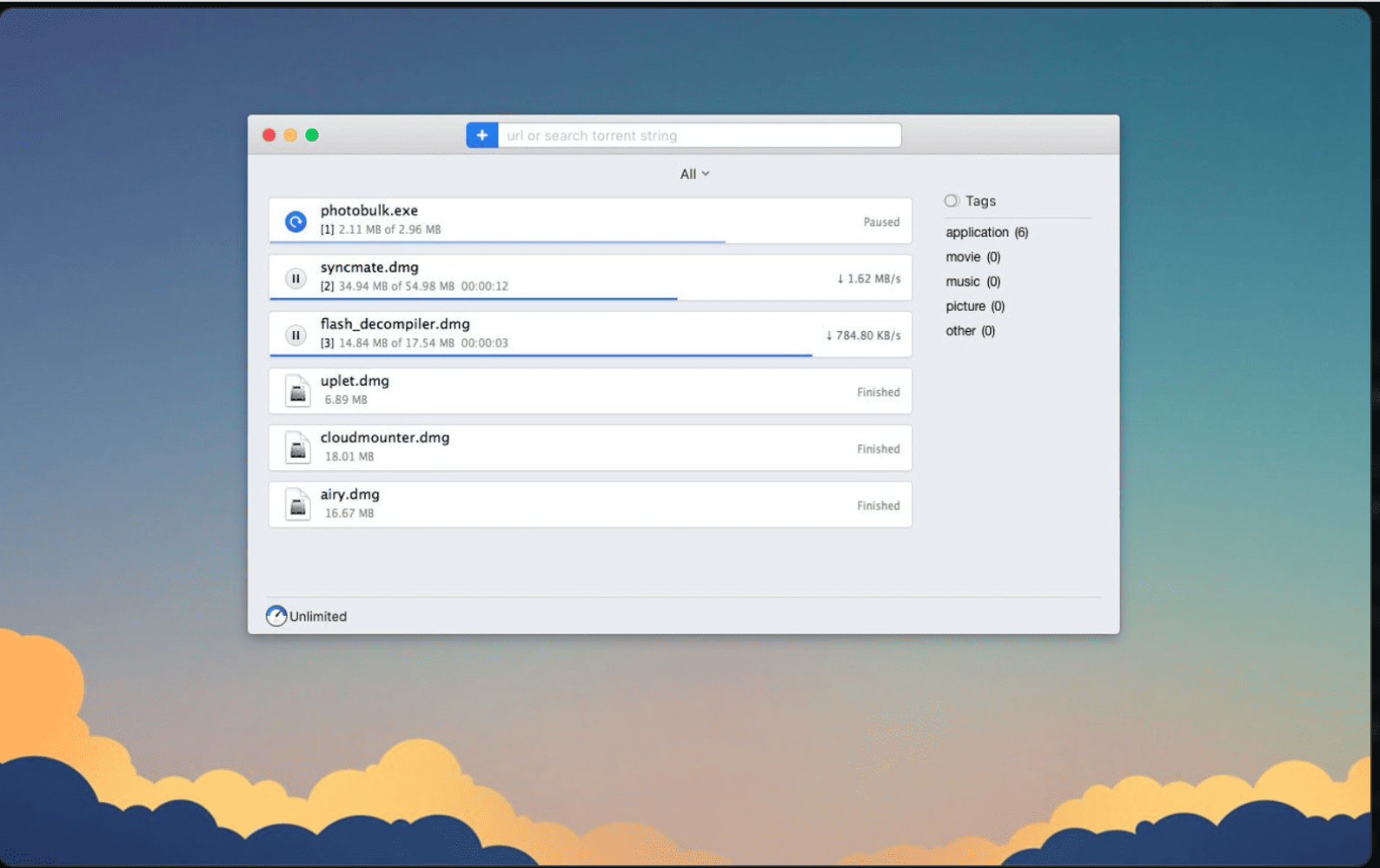
Task: Select the flash_decompiler.dmg file name
Action: 395,324
